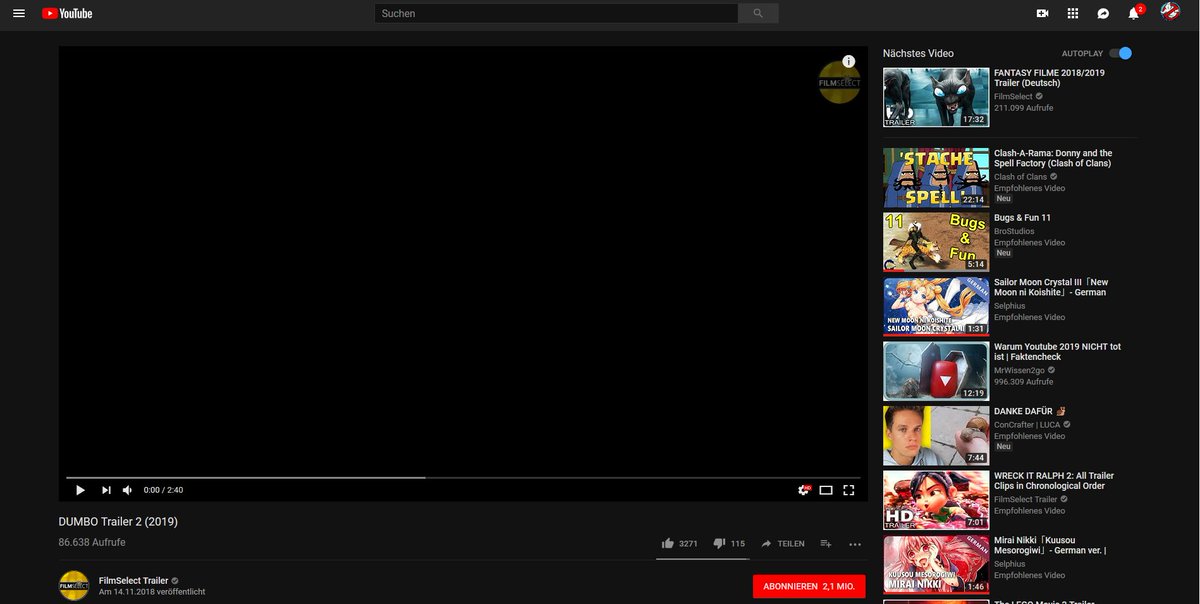Toggle the Autoplay switch
Viewport: 1200px width, 604px height.
click(1120, 53)
